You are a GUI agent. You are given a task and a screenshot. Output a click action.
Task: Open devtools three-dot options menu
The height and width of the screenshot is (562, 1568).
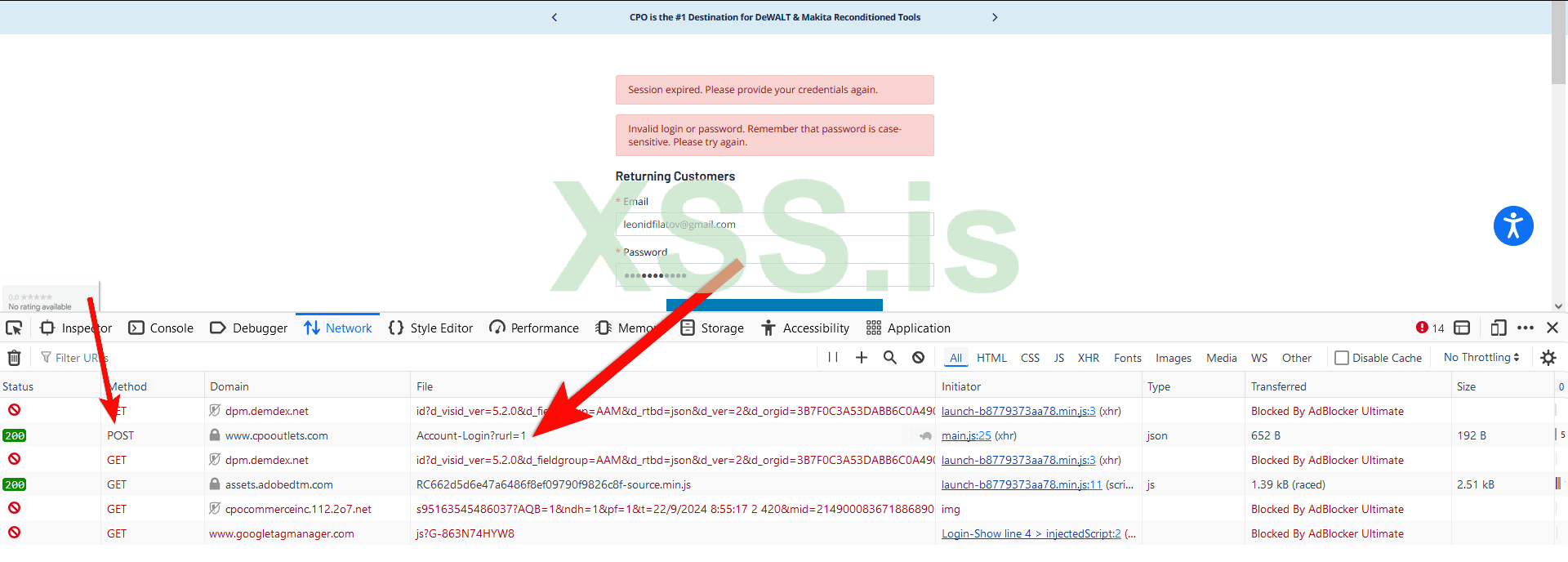pyautogui.click(x=1526, y=328)
